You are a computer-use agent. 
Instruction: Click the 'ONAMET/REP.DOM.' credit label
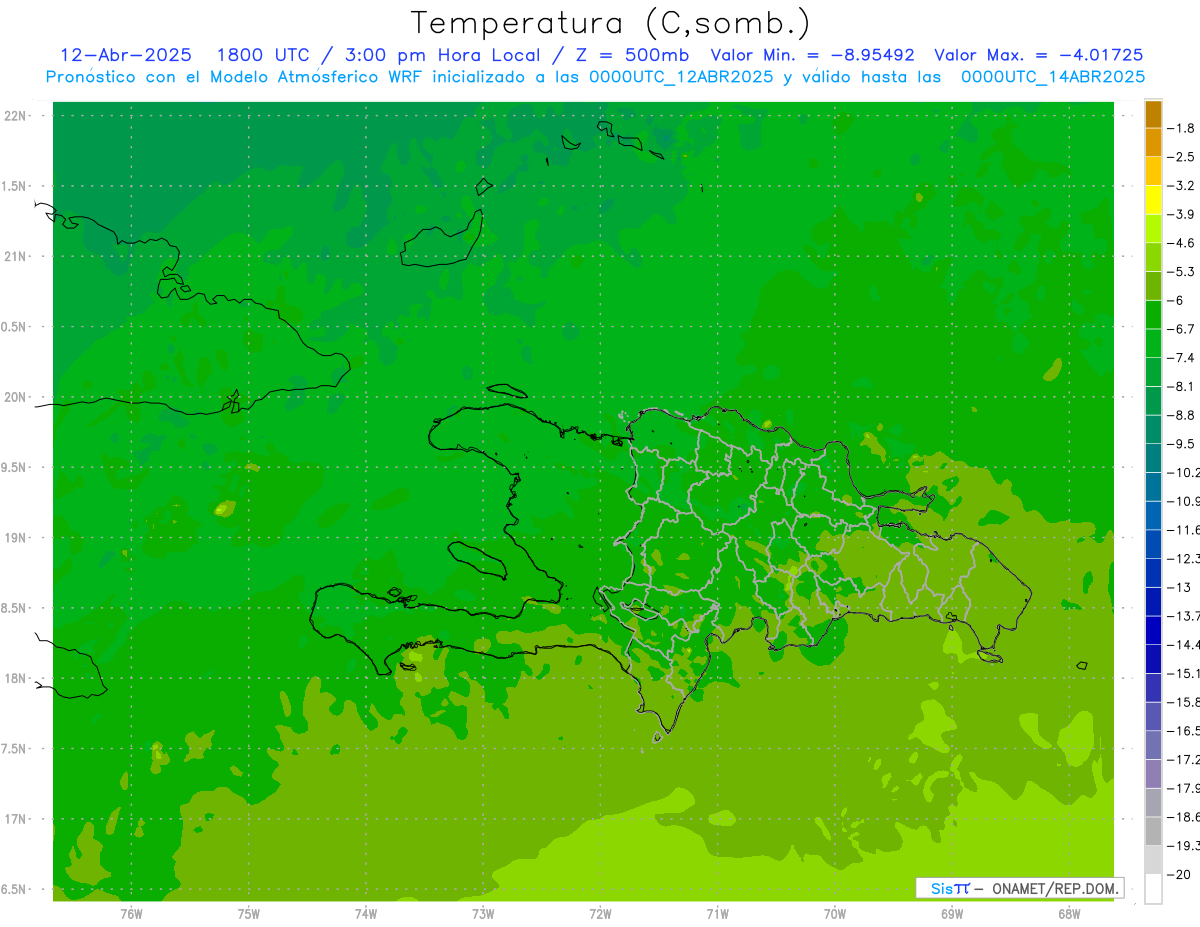click(1056, 888)
